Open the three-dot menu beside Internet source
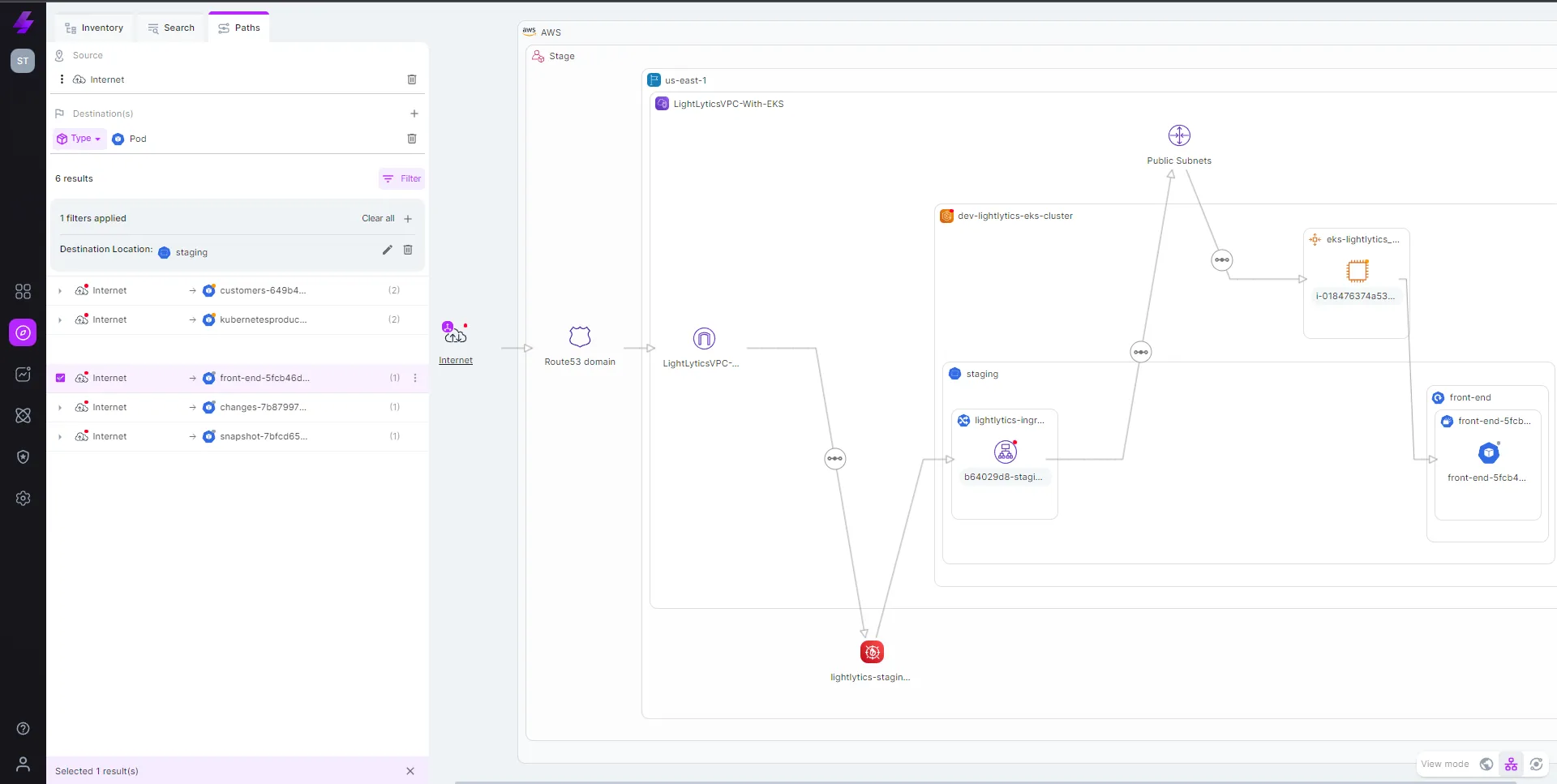 coord(62,79)
